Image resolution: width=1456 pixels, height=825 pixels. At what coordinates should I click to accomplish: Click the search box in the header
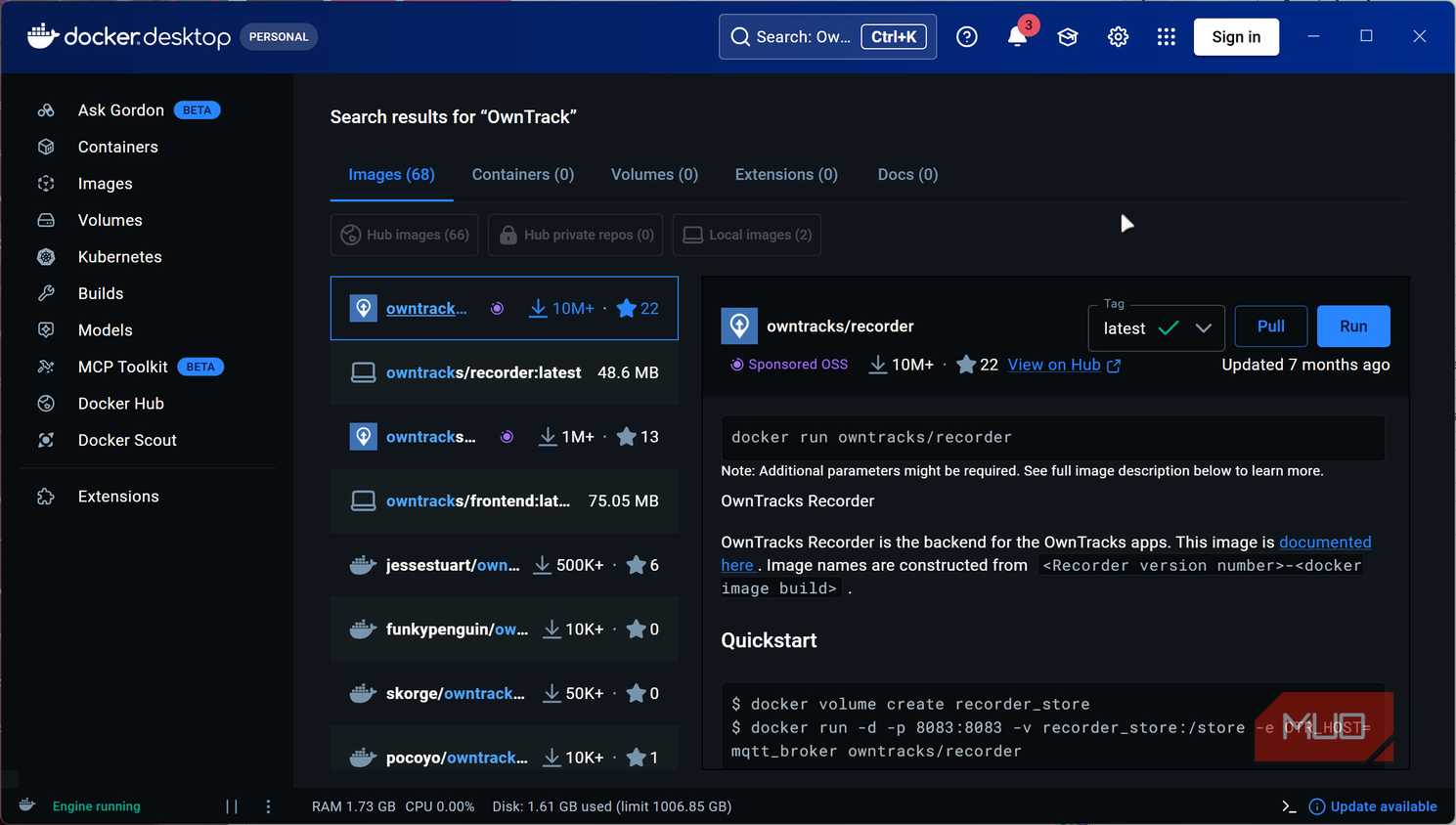coord(827,37)
